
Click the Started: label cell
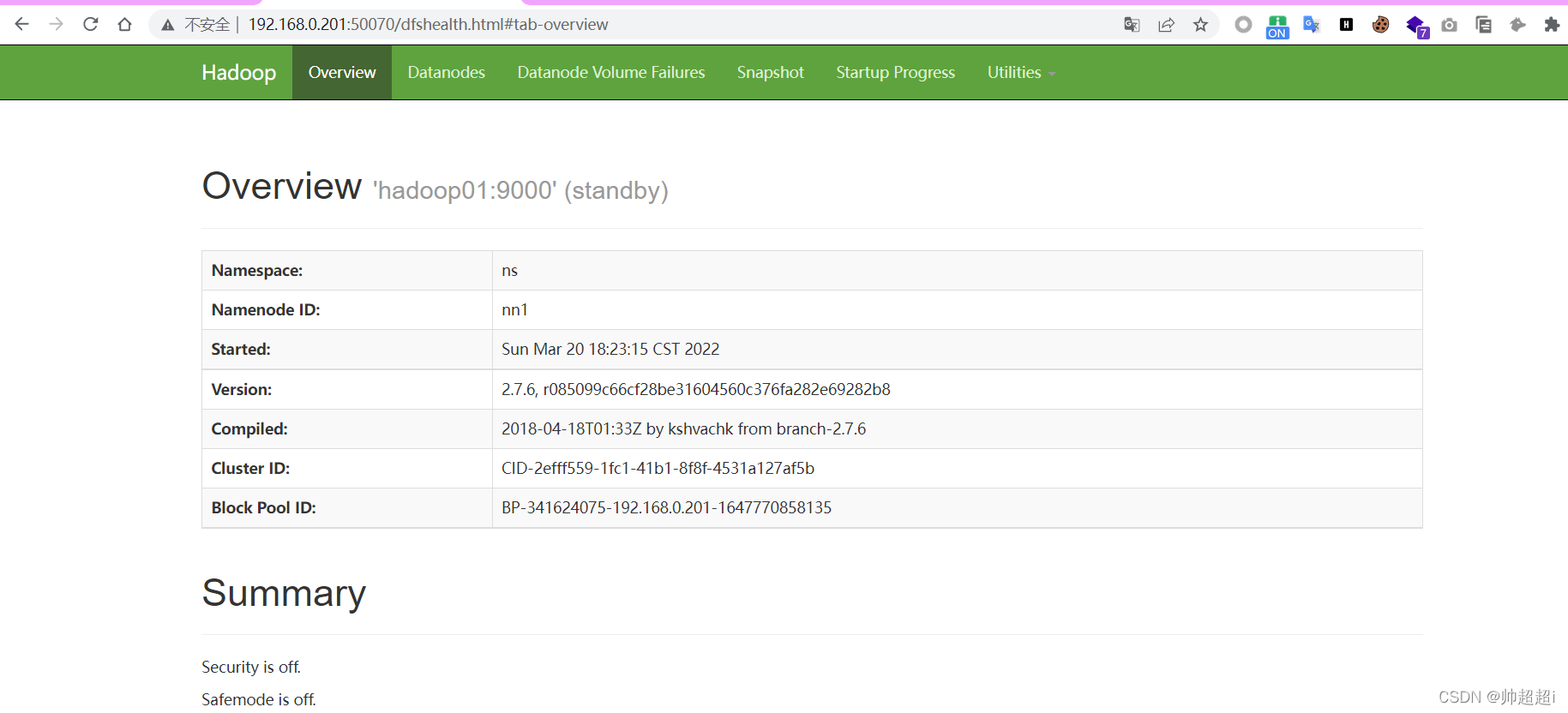pyautogui.click(x=347, y=350)
